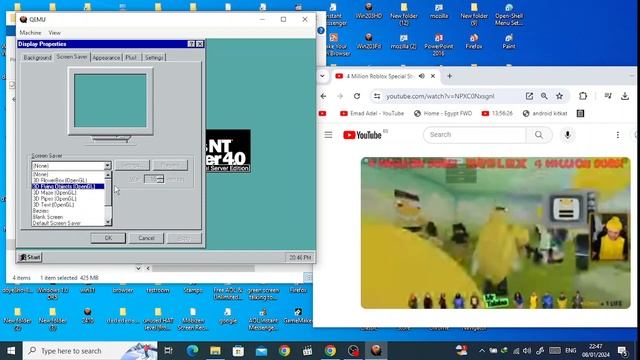Click the taskbar Type here to search box
Viewport: 640px width, 360px height.
(x=90, y=351)
